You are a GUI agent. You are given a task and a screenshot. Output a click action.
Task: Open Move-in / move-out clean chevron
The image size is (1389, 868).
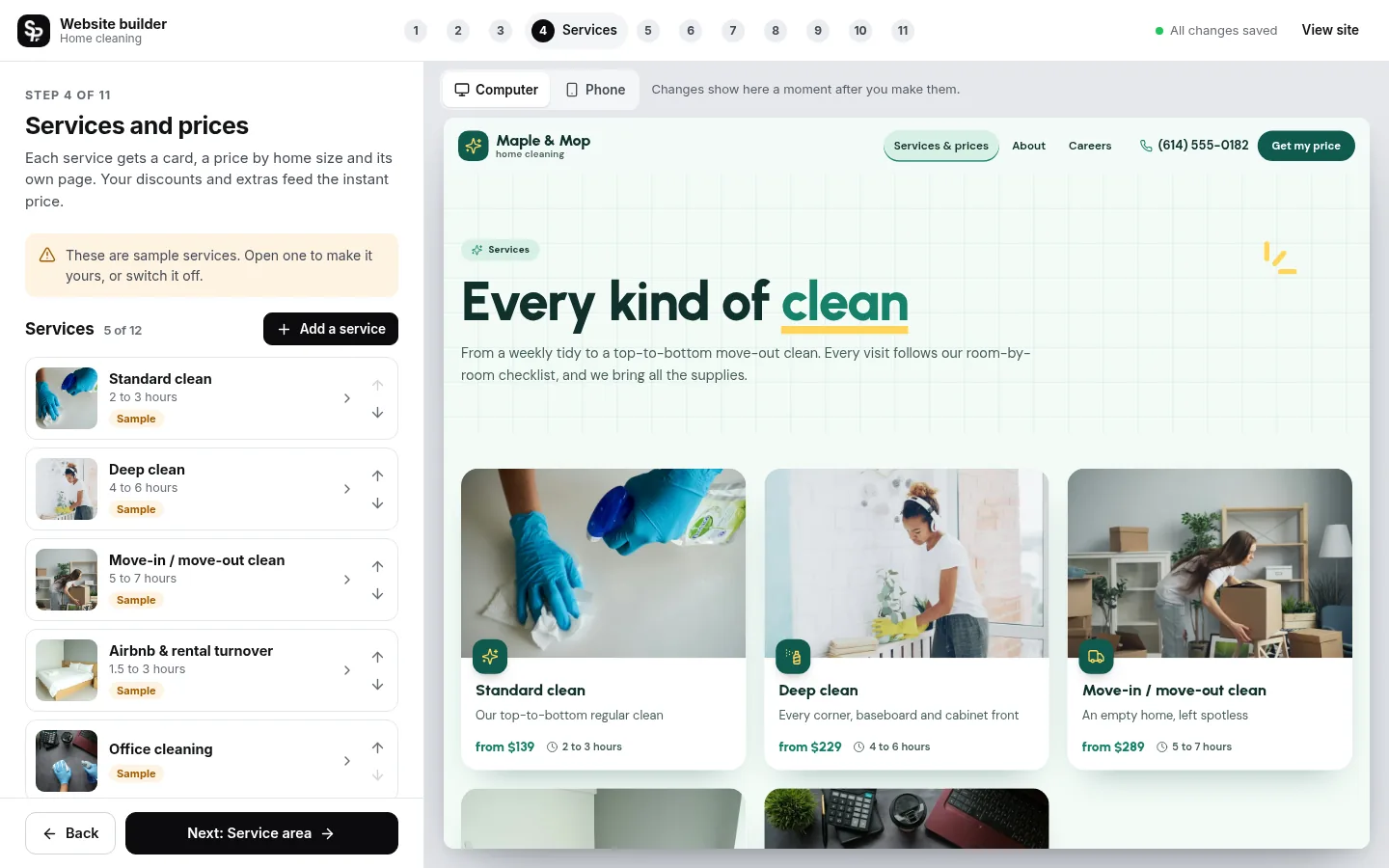(347, 580)
